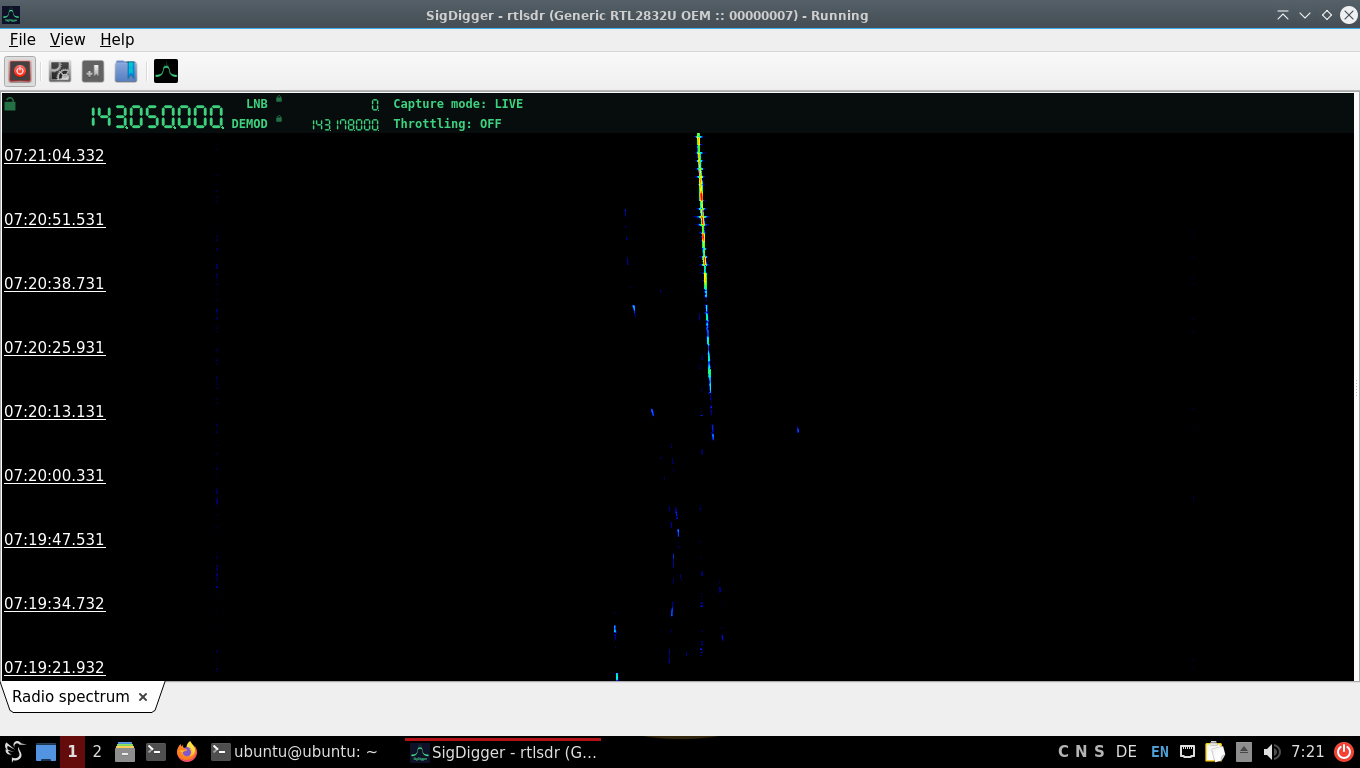Click the show desktop taskbar icon
The width and height of the screenshot is (1360, 768).
46,752
